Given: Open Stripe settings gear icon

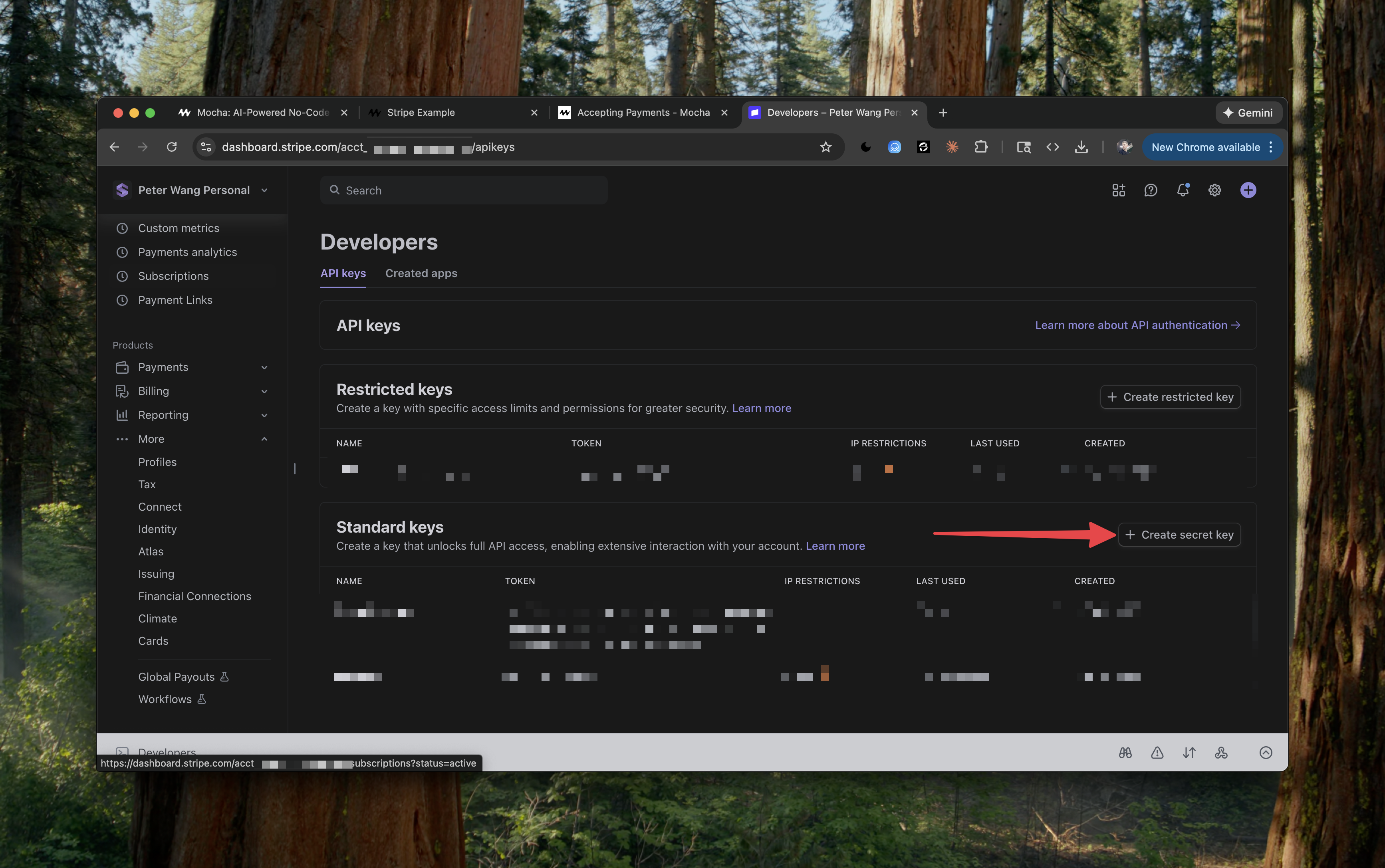Looking at the screenshot, I should click(1214, 190).
